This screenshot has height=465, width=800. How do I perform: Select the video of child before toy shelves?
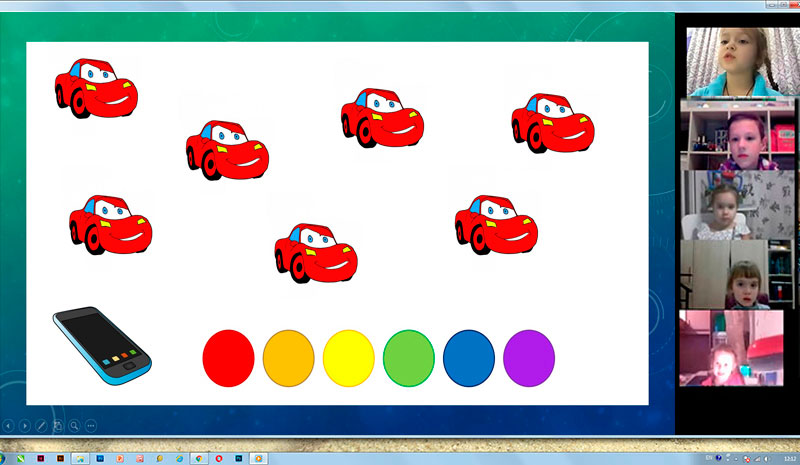[x=738, y=135]
